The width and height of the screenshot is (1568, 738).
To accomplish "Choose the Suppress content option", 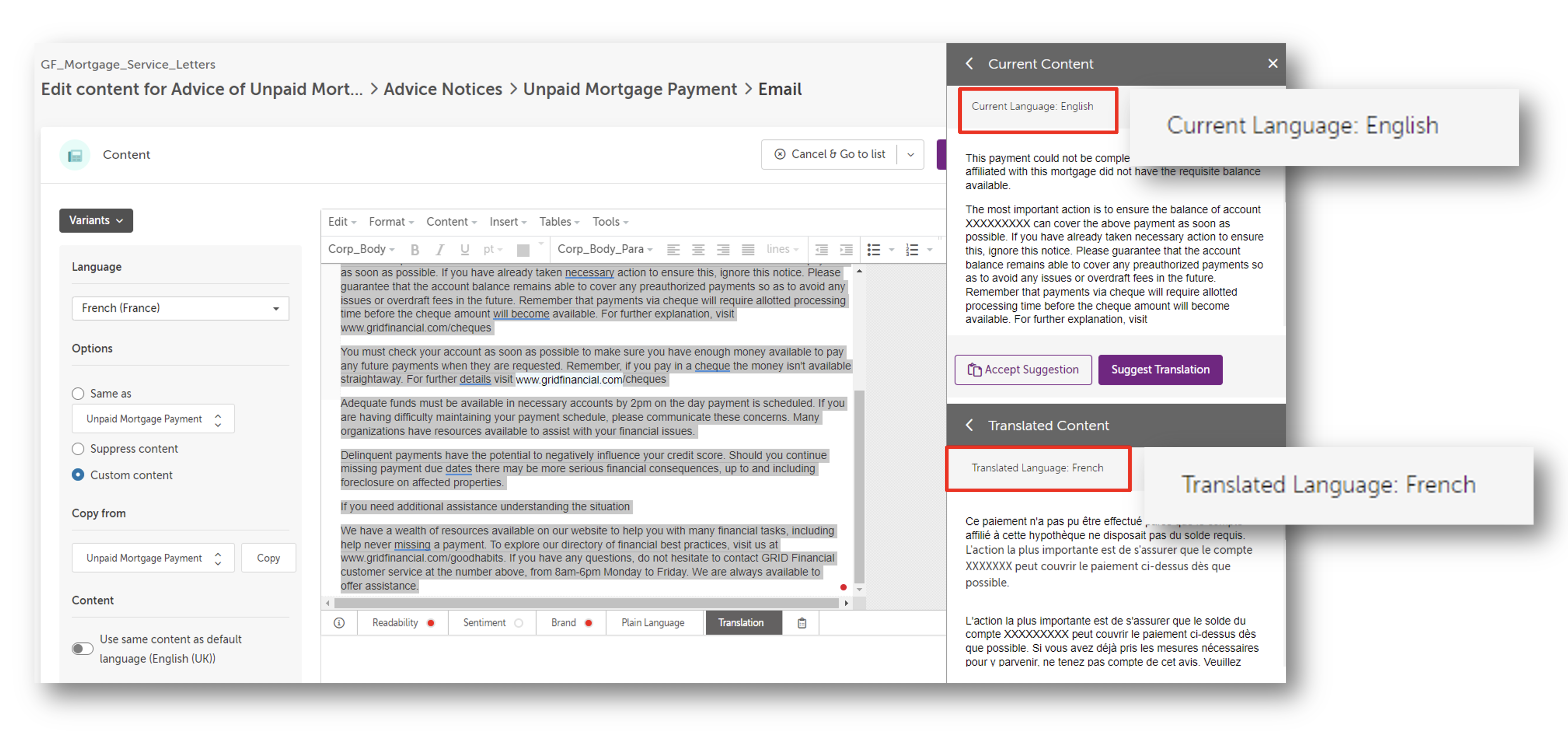I will [78, 449].
